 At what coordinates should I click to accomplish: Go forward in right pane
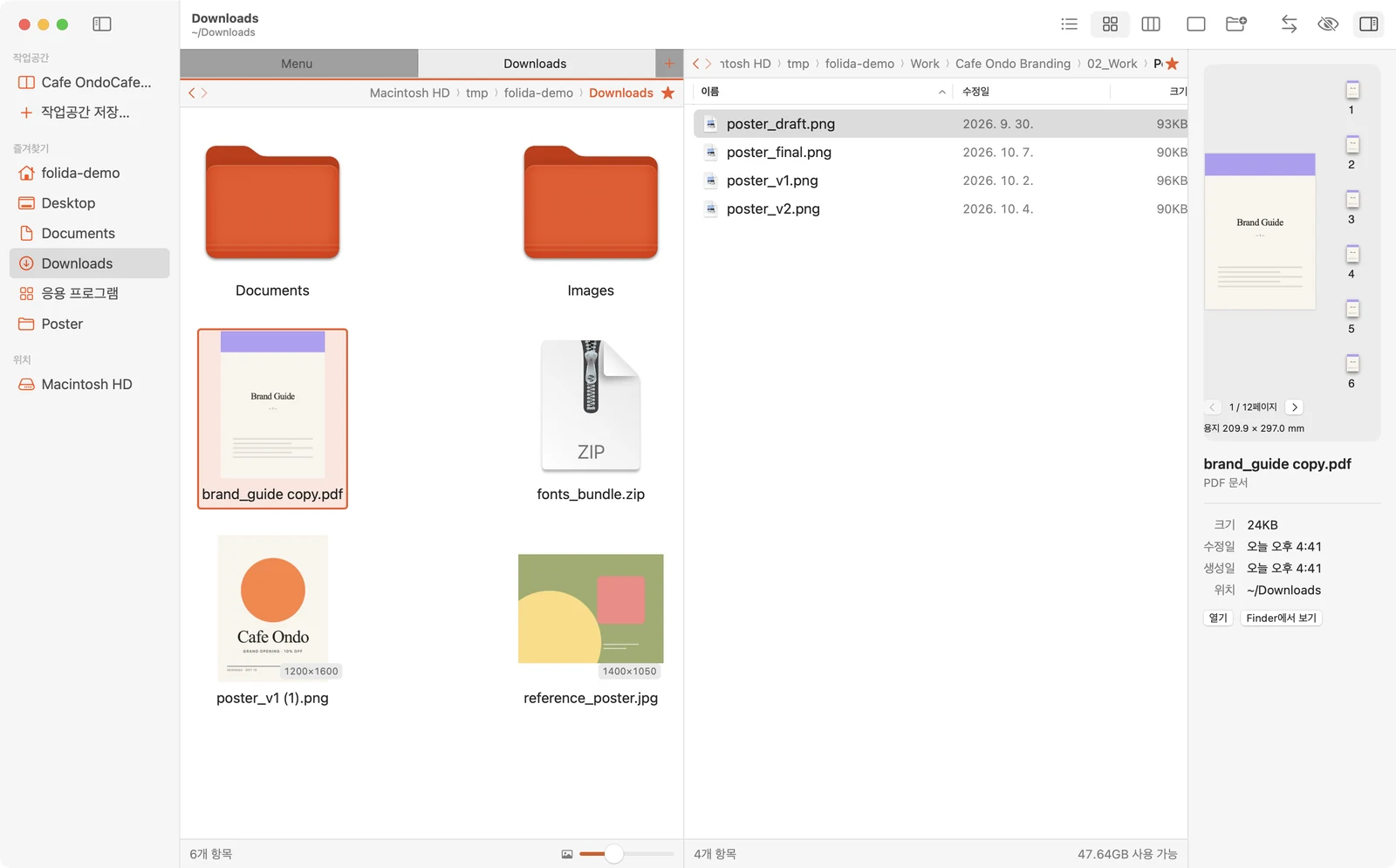708,64
